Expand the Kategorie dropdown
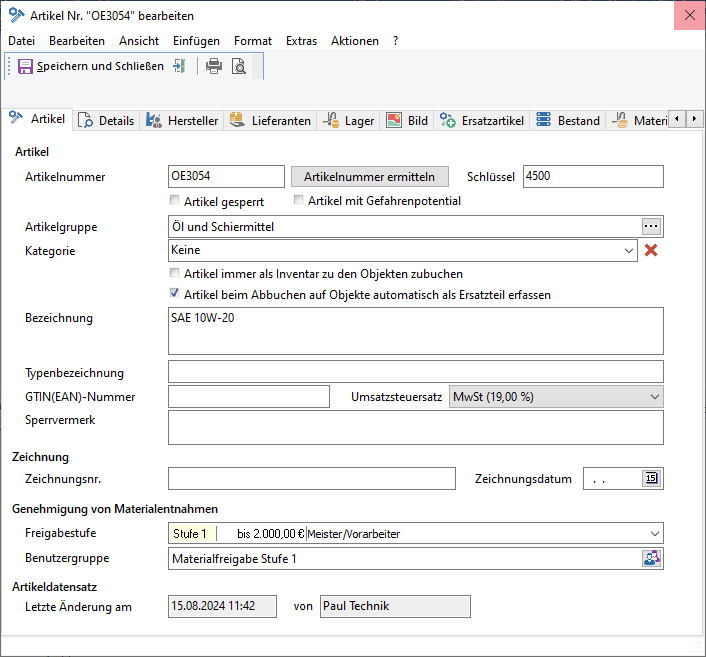This screenshot has height=657, width=706. 629,250
